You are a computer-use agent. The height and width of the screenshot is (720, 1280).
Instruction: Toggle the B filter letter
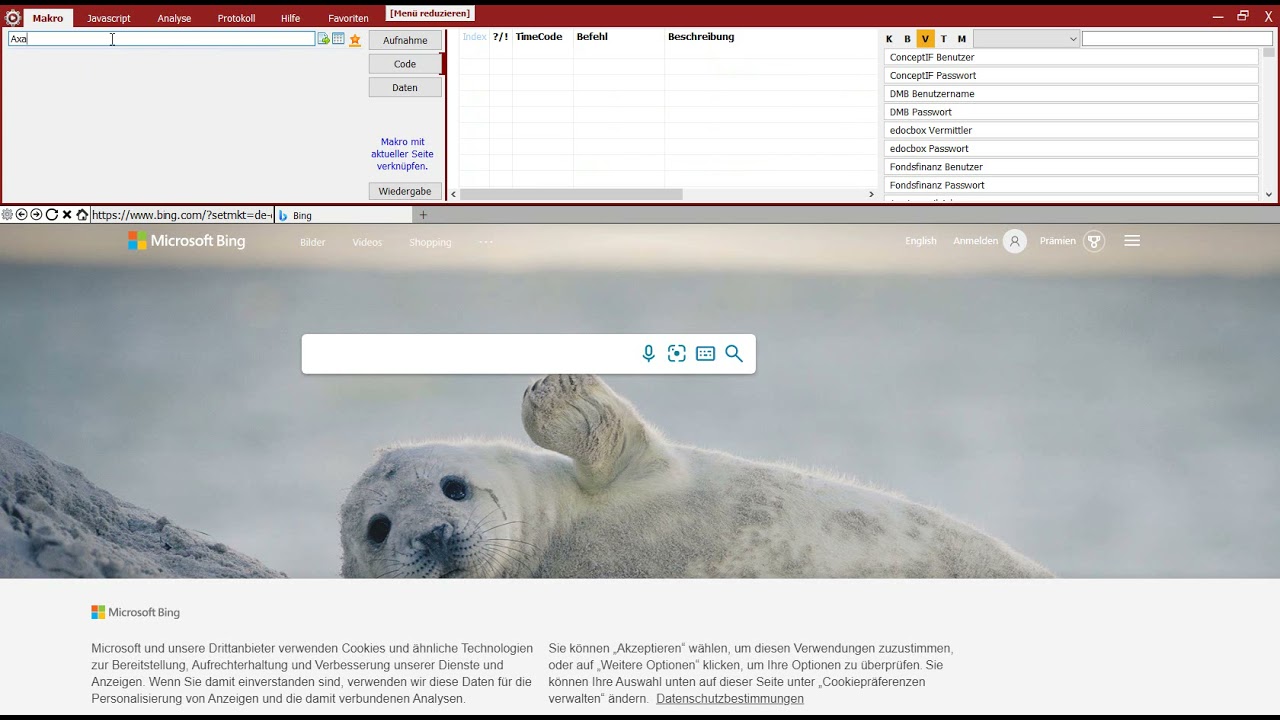coord(907,39)
